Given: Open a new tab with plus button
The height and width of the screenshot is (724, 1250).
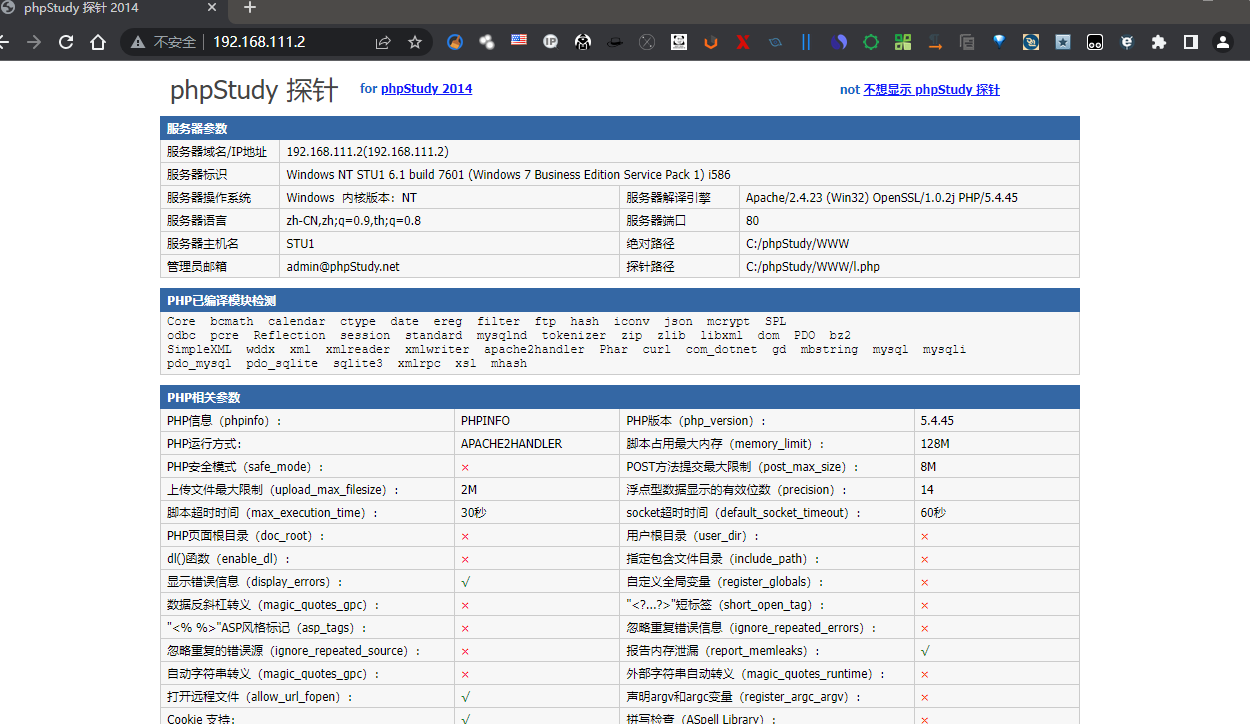Looking at the screenshot, I should tap(250, 8).
